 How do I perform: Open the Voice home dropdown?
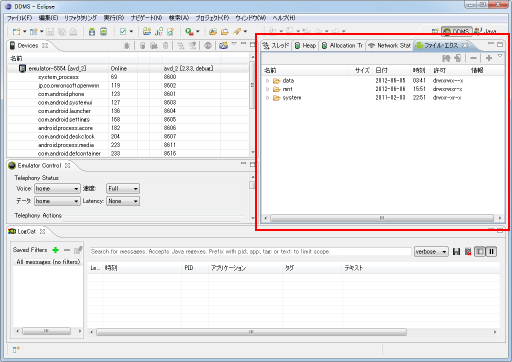pos(57,189)
